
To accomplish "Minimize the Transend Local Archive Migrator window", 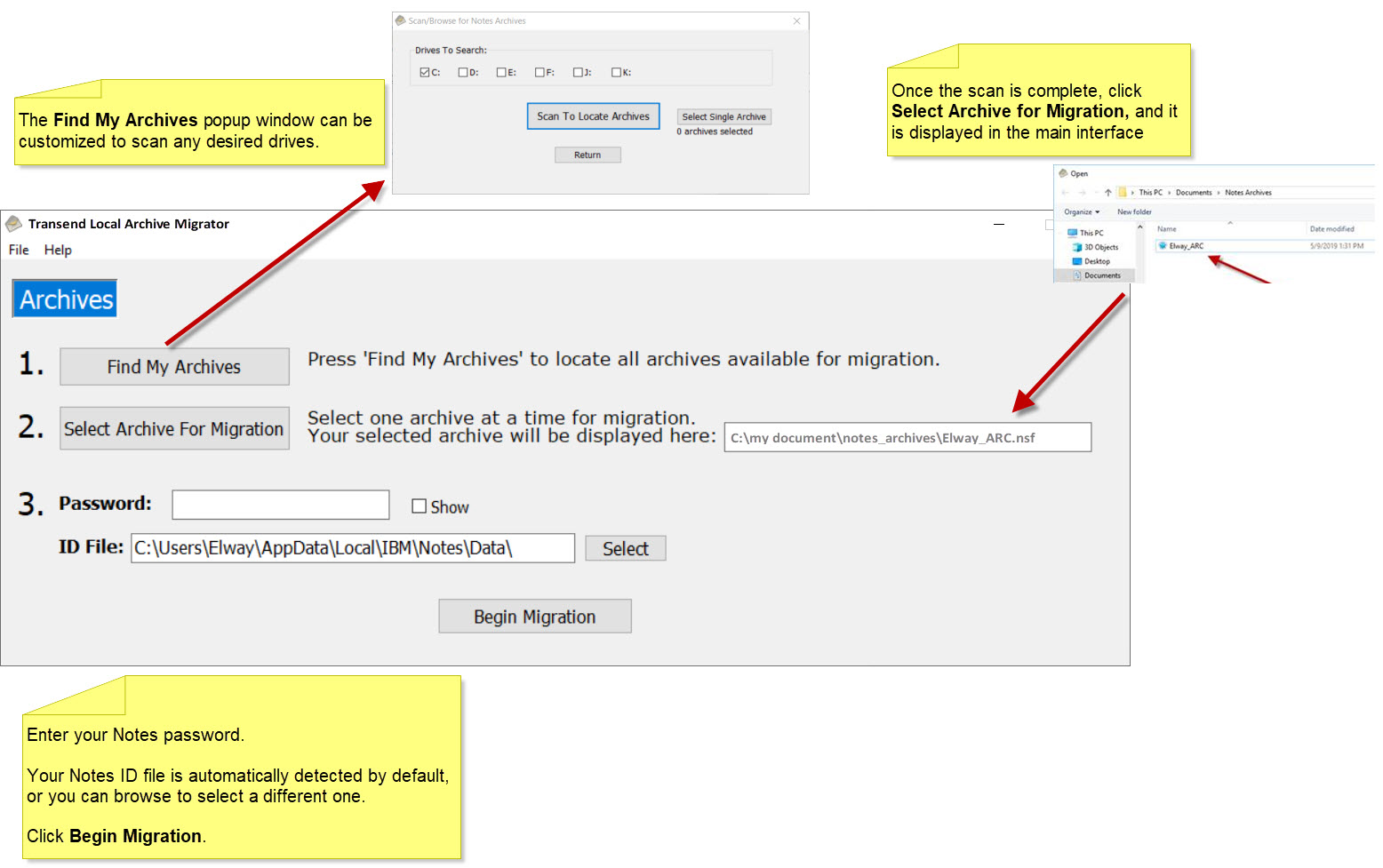I will tap(999, 224).
